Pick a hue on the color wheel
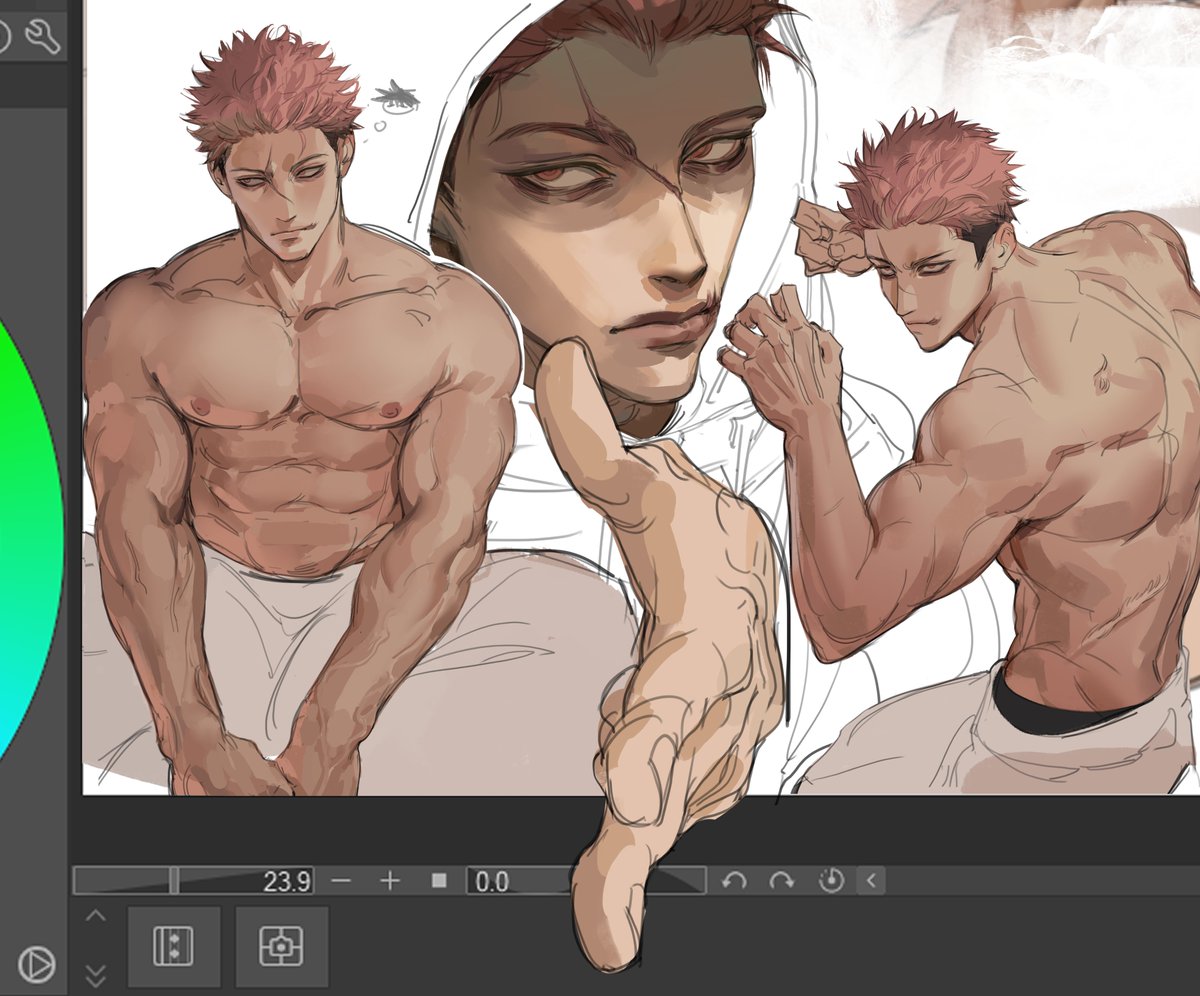1200x996 pixels. [x=30, y=540]
